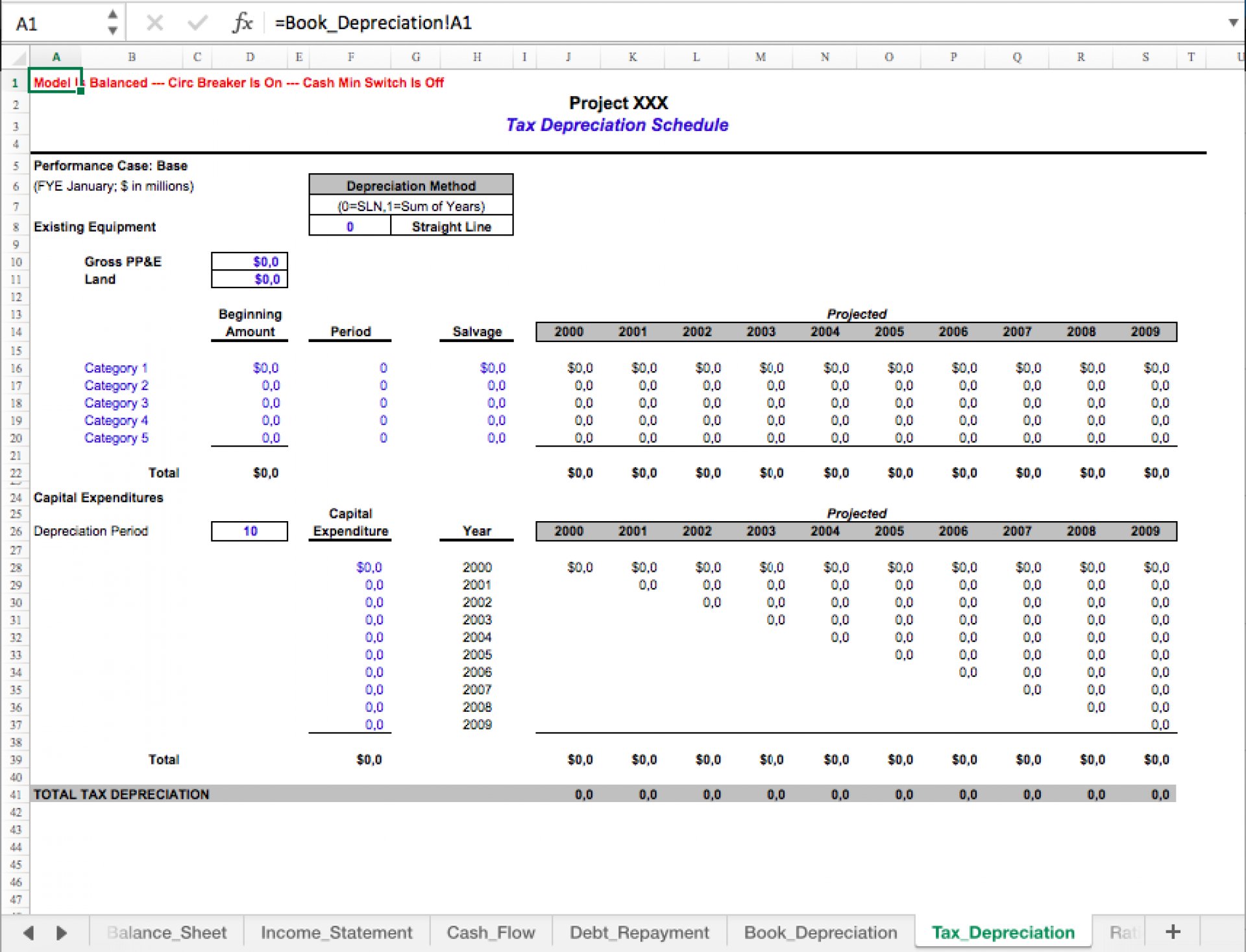This screenshot has width=1246, height=952.
Task: Open the Cash_Flow sheet tab
Action: point(491,933)
